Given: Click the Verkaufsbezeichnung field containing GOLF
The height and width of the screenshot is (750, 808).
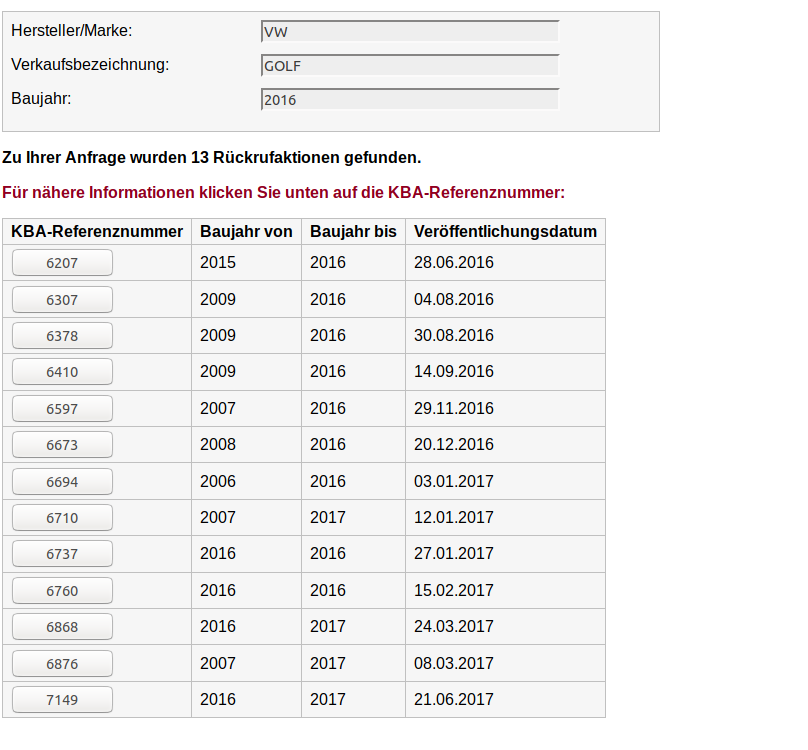Looking at the screenshot, I should [410, 65].
